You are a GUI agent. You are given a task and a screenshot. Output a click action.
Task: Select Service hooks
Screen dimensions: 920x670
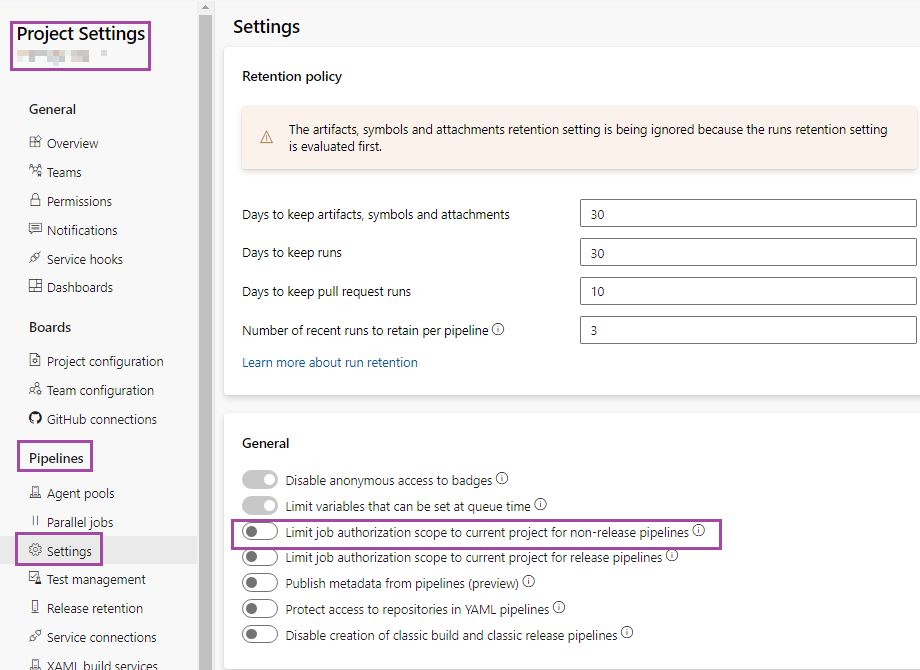[84, 259]
